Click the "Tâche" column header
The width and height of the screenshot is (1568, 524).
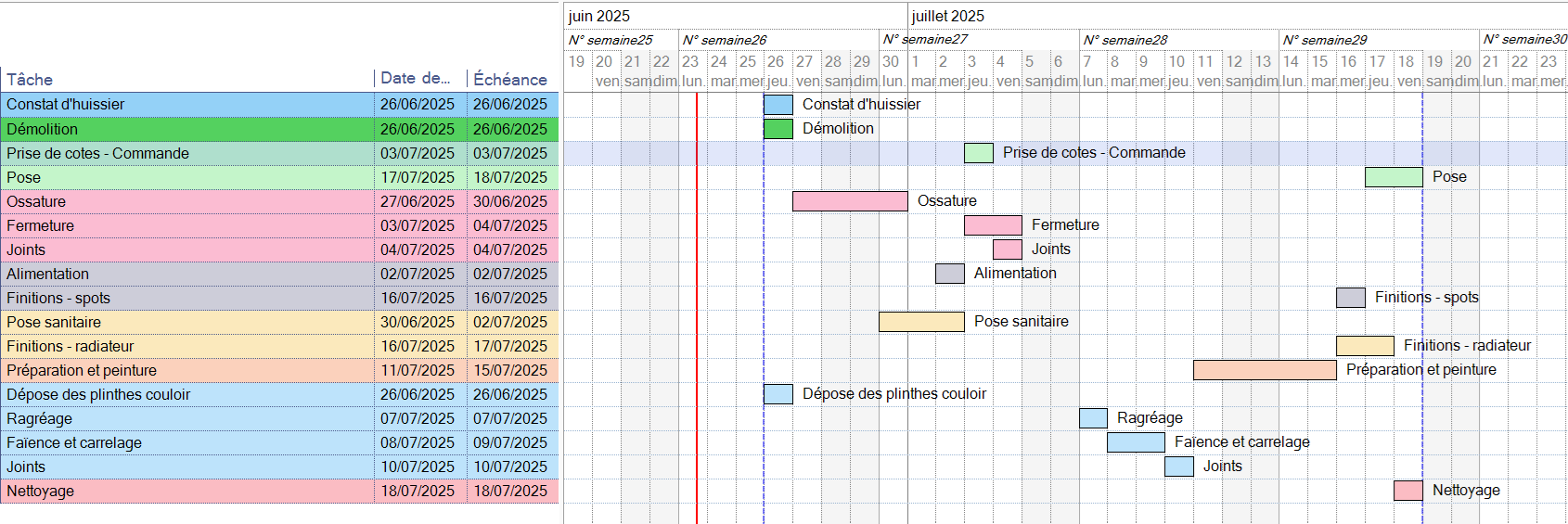30,80
